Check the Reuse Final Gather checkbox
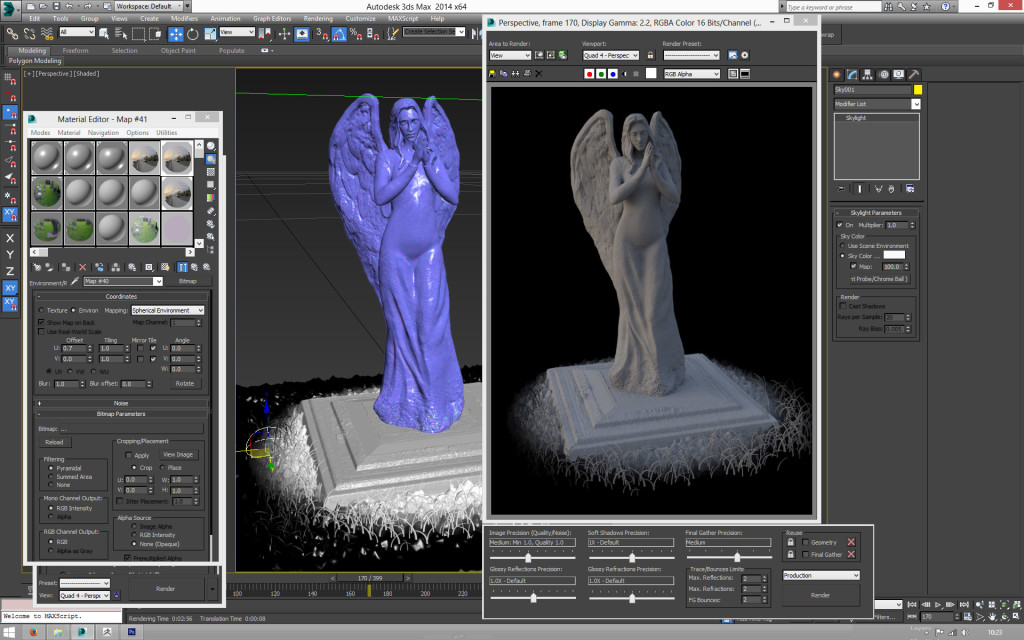The width and height of the screenshot is (1024, 640). pyautogui.click(x=806, y=554)
